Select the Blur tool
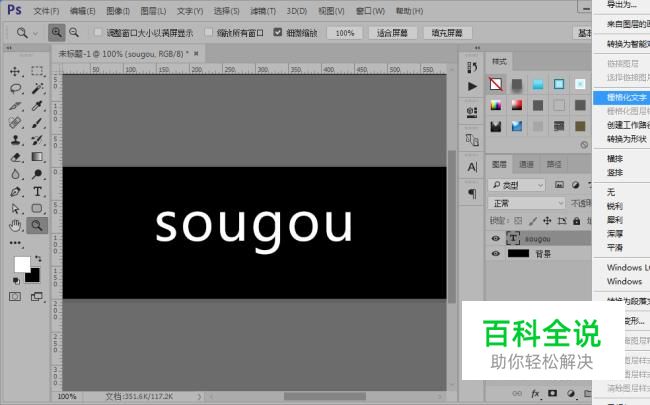The width and height of the screenshot is (650, 405). pos(15,174)
